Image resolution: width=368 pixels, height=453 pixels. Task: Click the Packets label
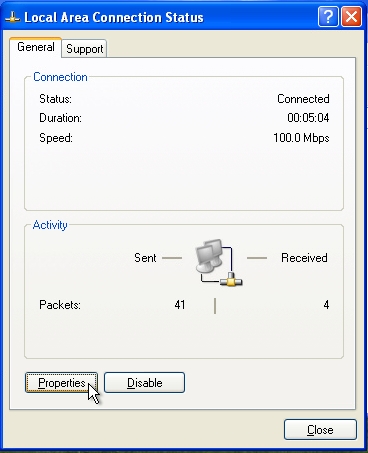pos(60,305)
